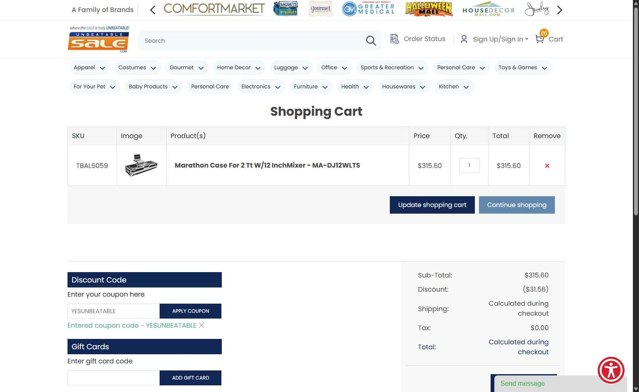This screenshot has height=392, width=639.
Task: Click the Apply Coupon button
Action: (190, 311)
